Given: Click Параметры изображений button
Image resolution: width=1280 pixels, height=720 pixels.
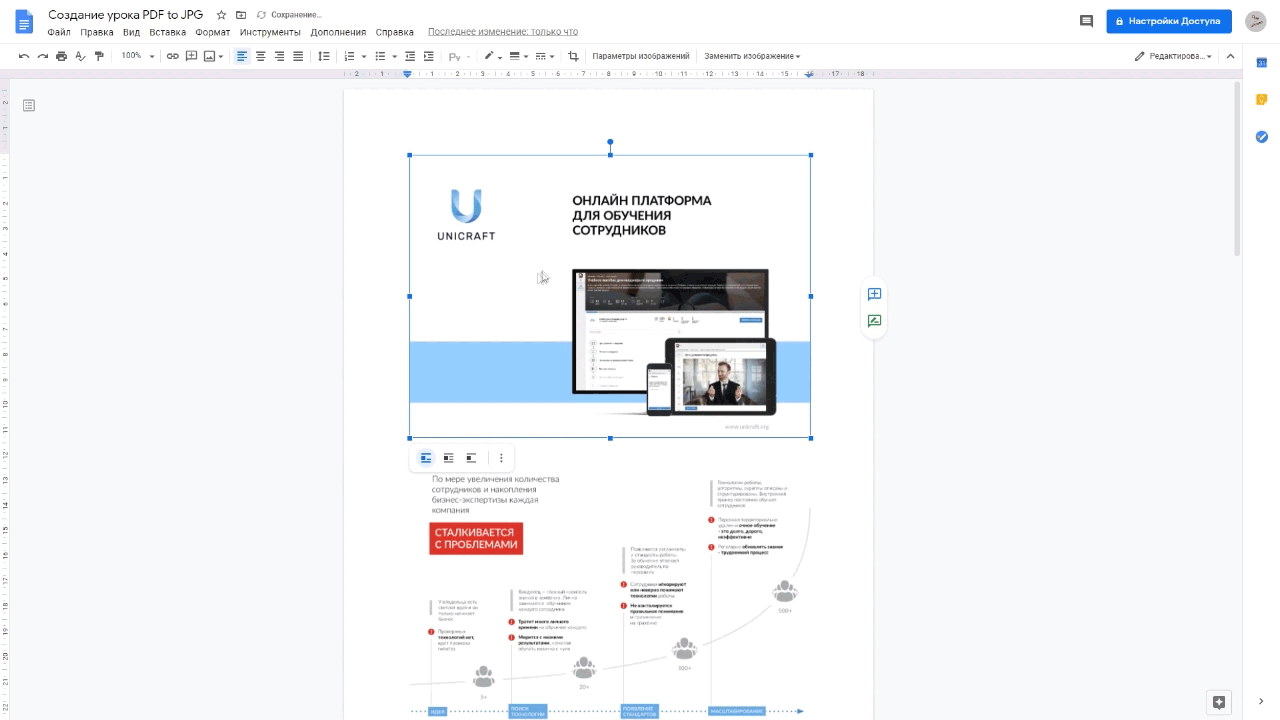Looking at the screenshot, I should tap(641, 56).
